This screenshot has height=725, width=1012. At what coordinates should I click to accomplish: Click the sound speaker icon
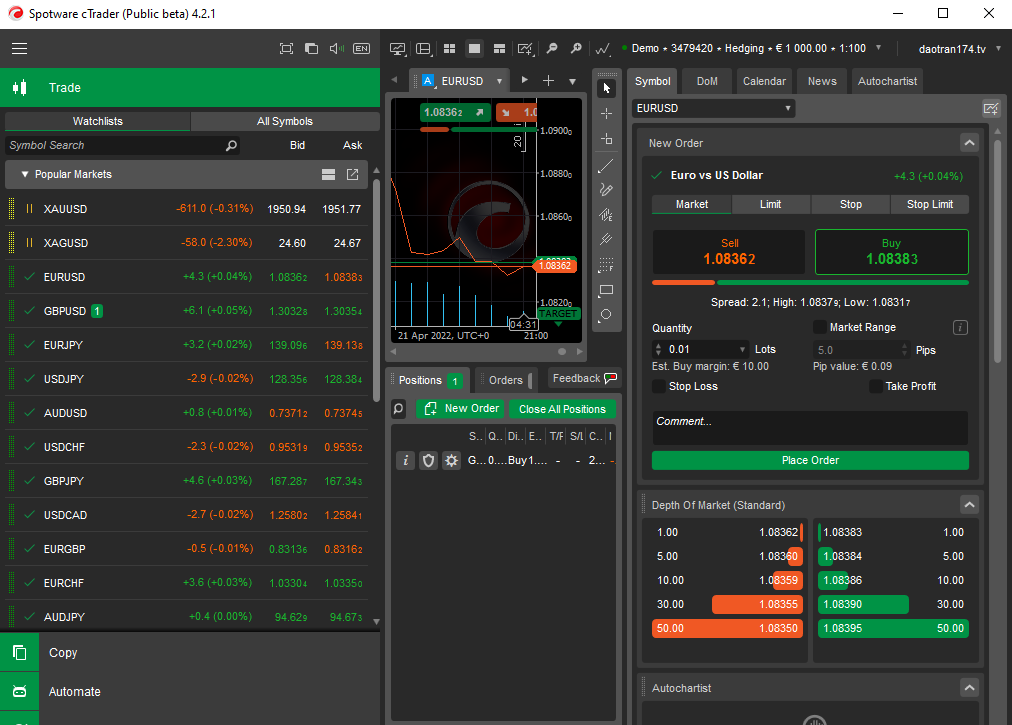[x=336, y=48]
